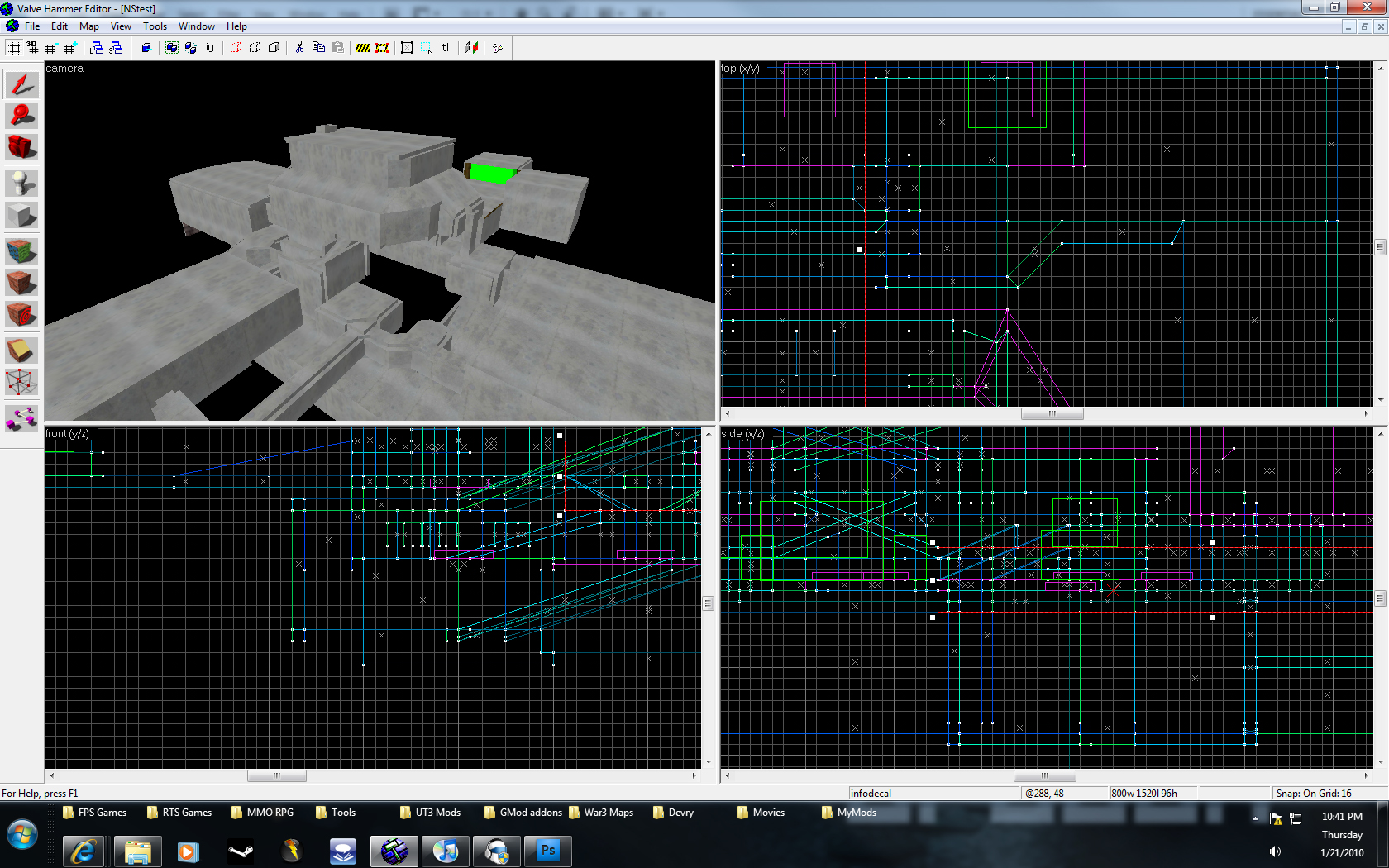
Task: Select the Selection tool arrow
Action: coord(21,85)
